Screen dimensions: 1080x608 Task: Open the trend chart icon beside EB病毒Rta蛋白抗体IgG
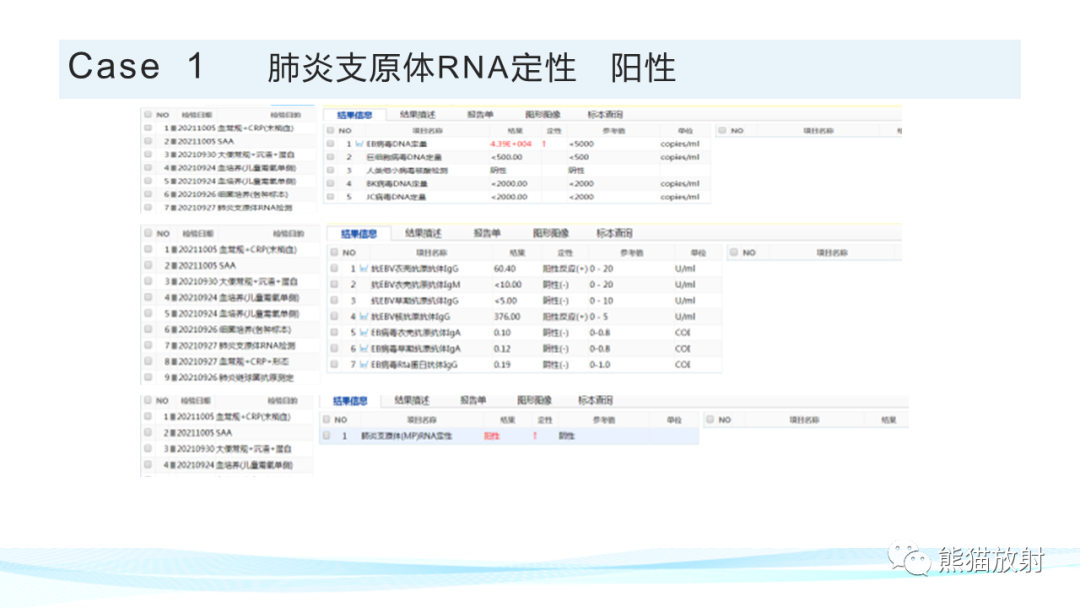click(364, 365)
